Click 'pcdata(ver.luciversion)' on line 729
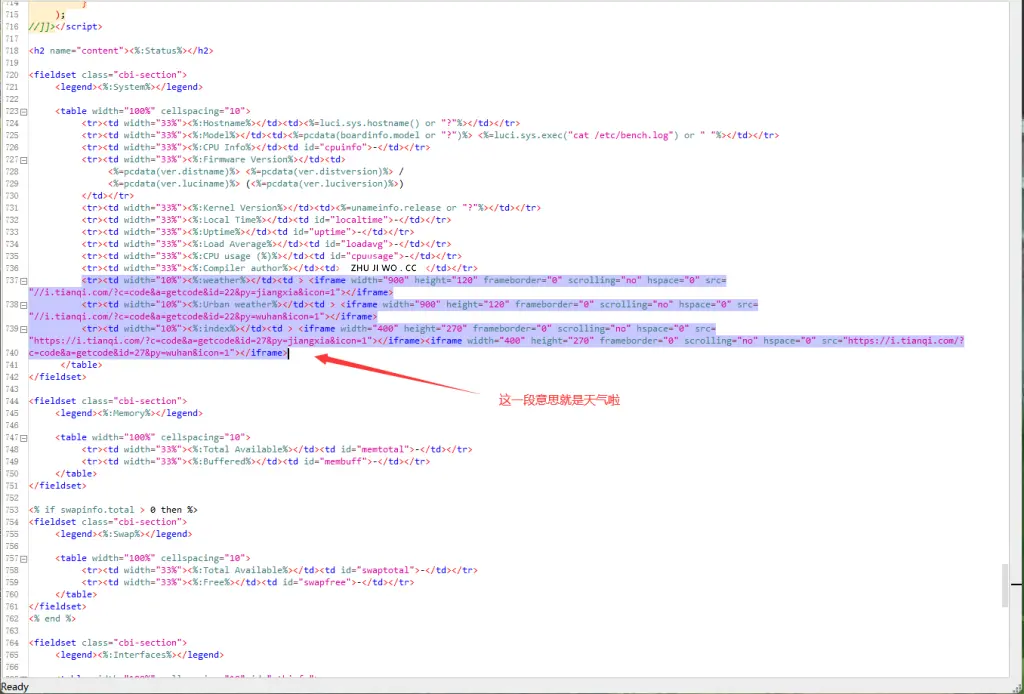 pos(325,184)
